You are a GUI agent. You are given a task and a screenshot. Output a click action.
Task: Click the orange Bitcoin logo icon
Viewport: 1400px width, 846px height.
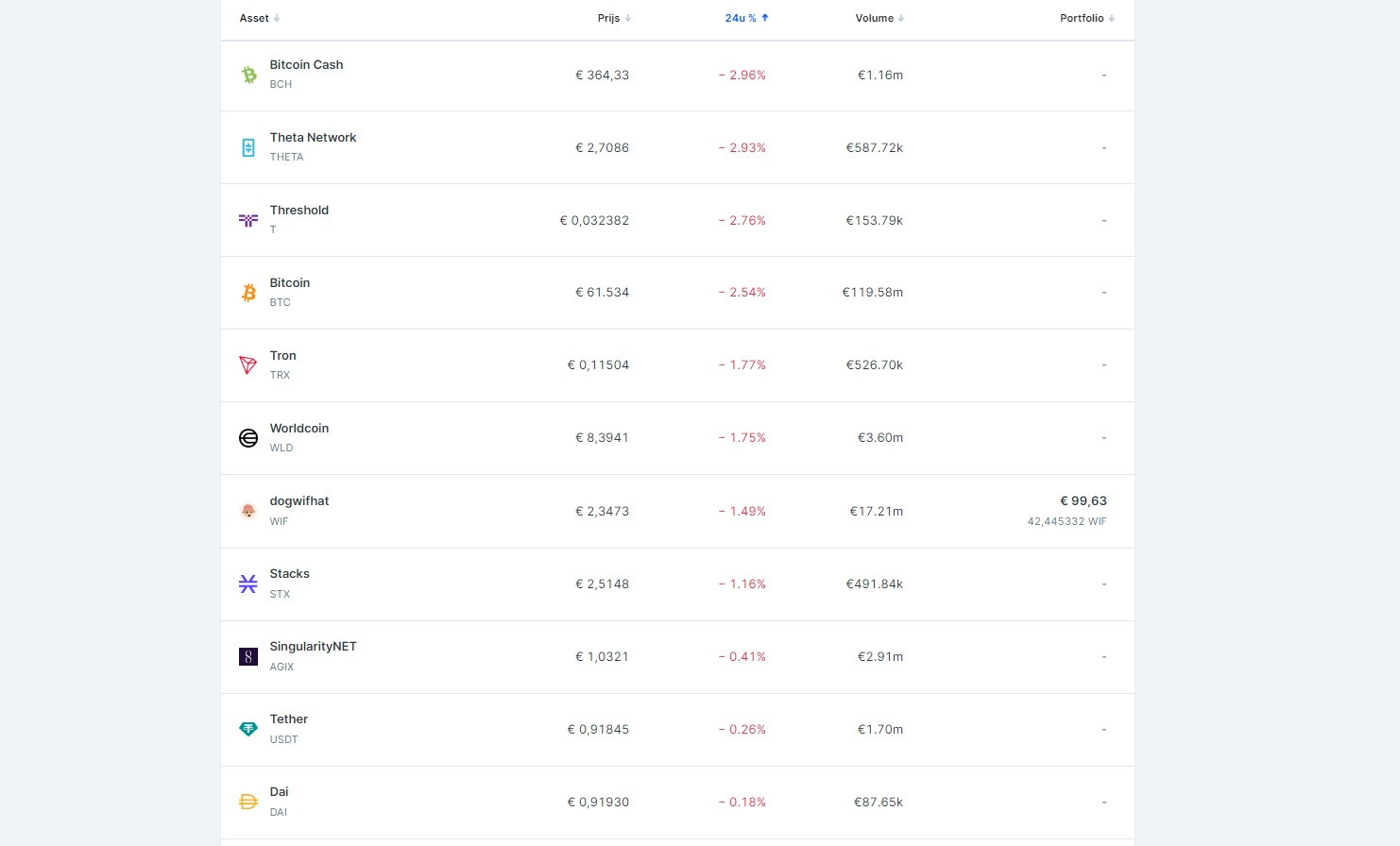(248, 293)
